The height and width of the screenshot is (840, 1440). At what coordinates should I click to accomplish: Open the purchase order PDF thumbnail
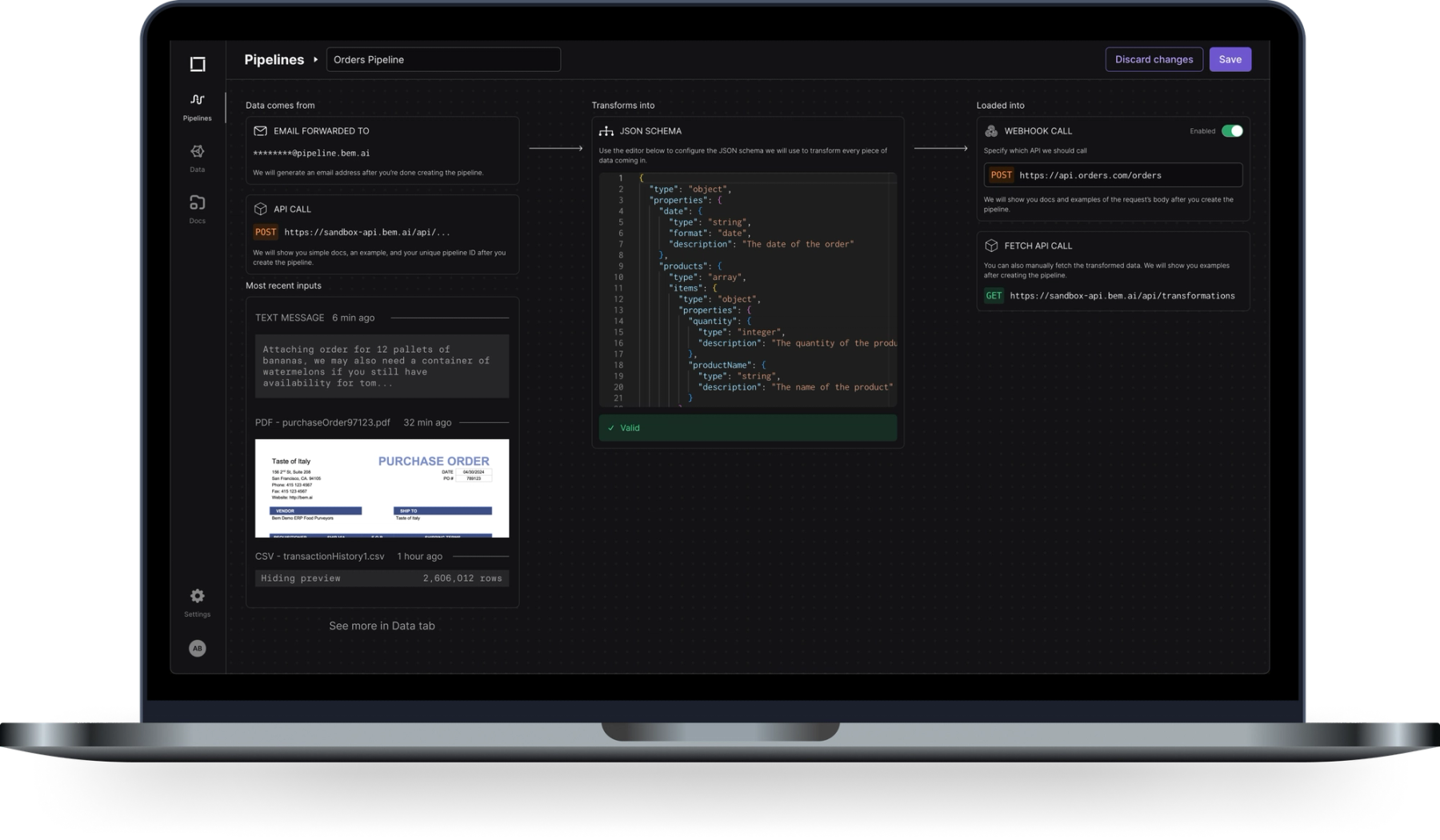pos(382,488)
